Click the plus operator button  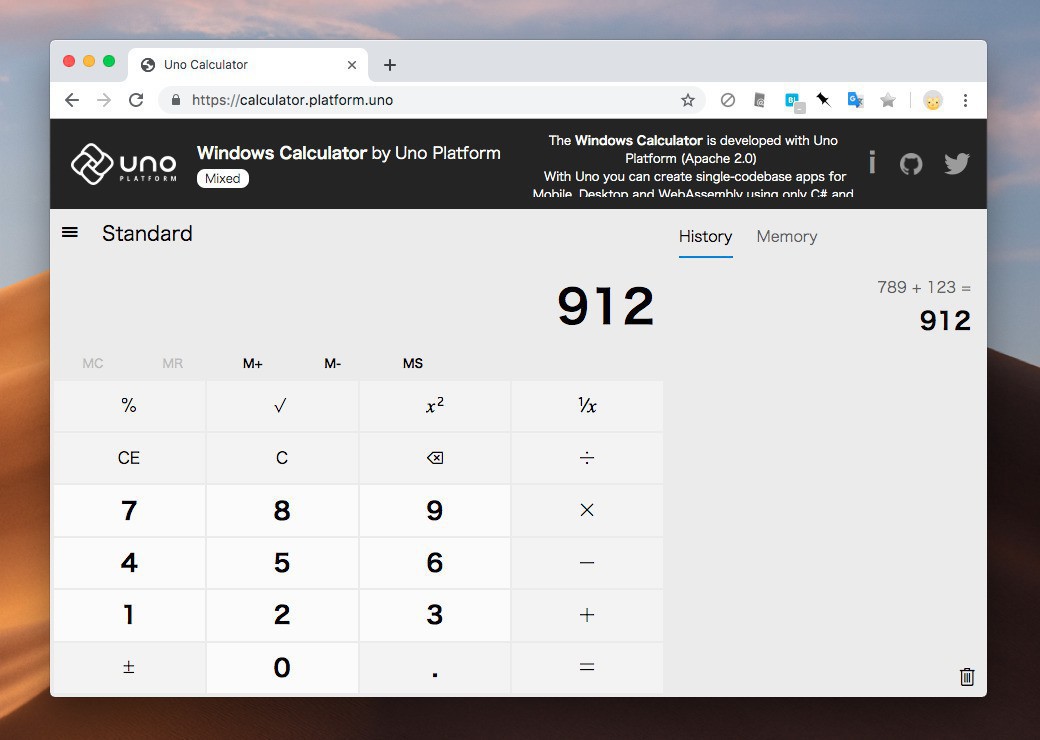587,615
